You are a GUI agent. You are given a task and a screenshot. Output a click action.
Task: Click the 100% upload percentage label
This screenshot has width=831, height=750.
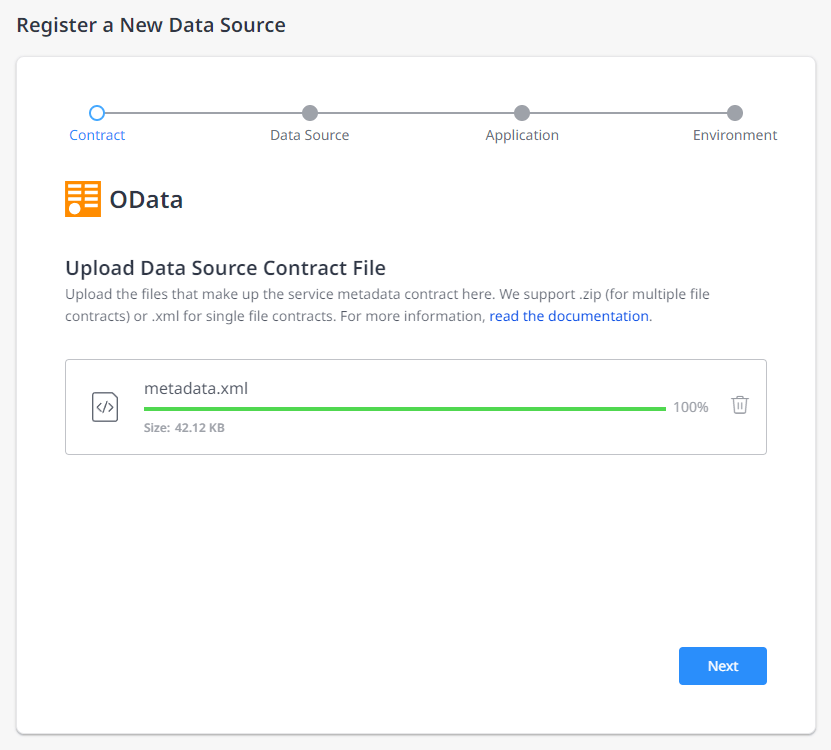pyautogui.click(x=690, y=407)
